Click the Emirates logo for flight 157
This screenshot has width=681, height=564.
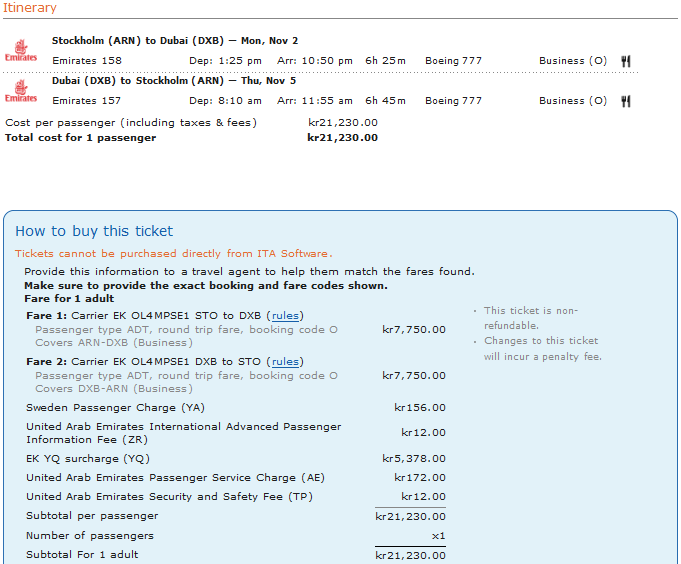tap(20, 91)
